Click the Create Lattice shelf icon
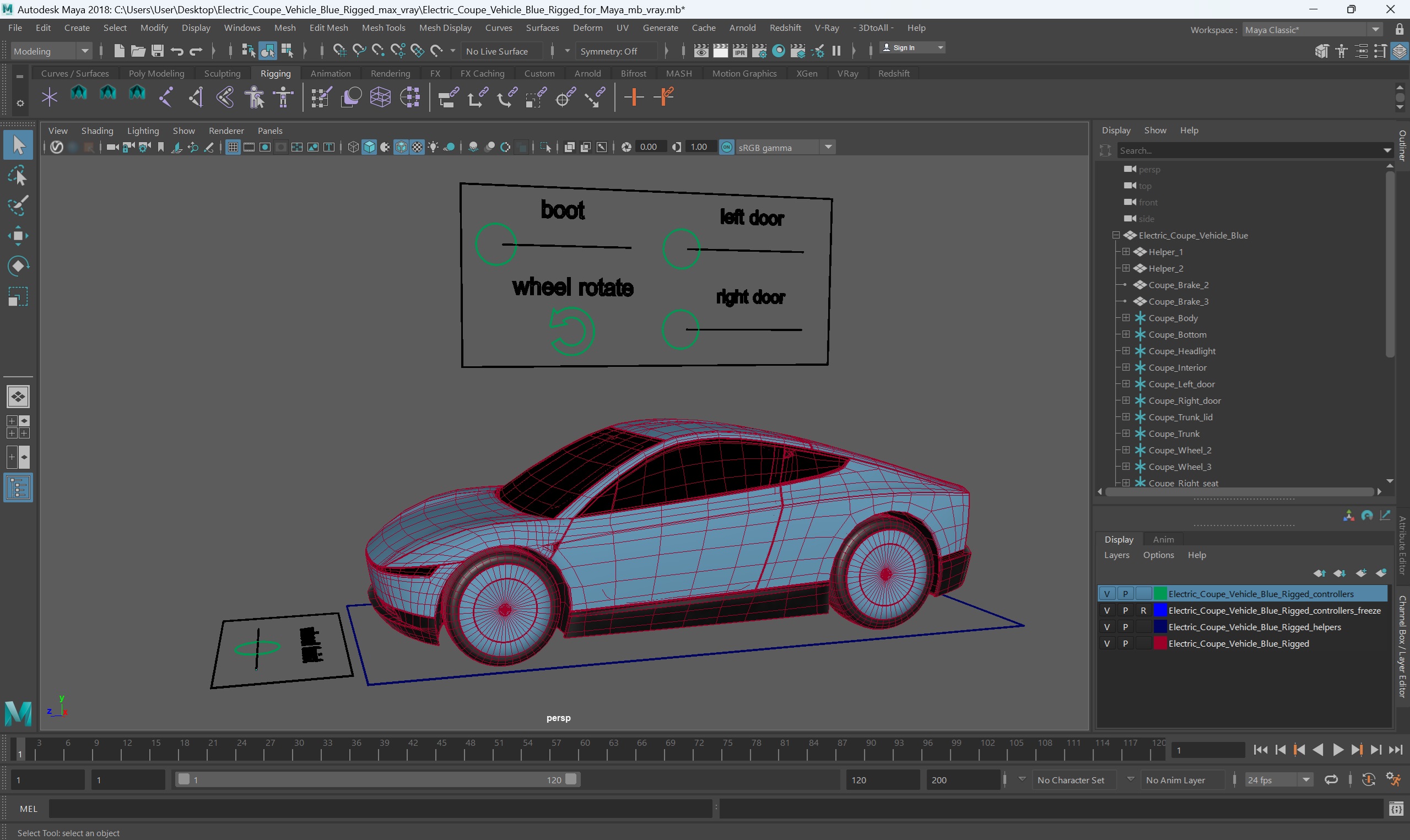The image size is (1410, 840). tap(380, 97)
